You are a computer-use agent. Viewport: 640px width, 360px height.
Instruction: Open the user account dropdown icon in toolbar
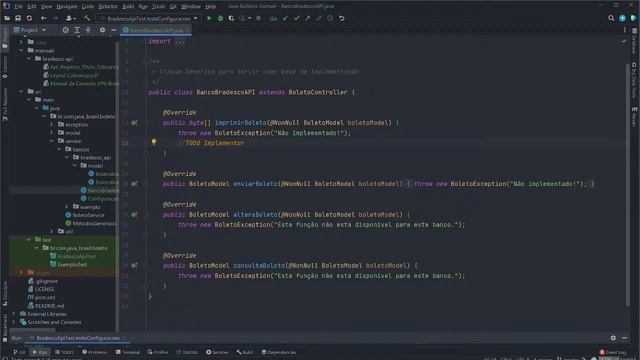(70, 18)
